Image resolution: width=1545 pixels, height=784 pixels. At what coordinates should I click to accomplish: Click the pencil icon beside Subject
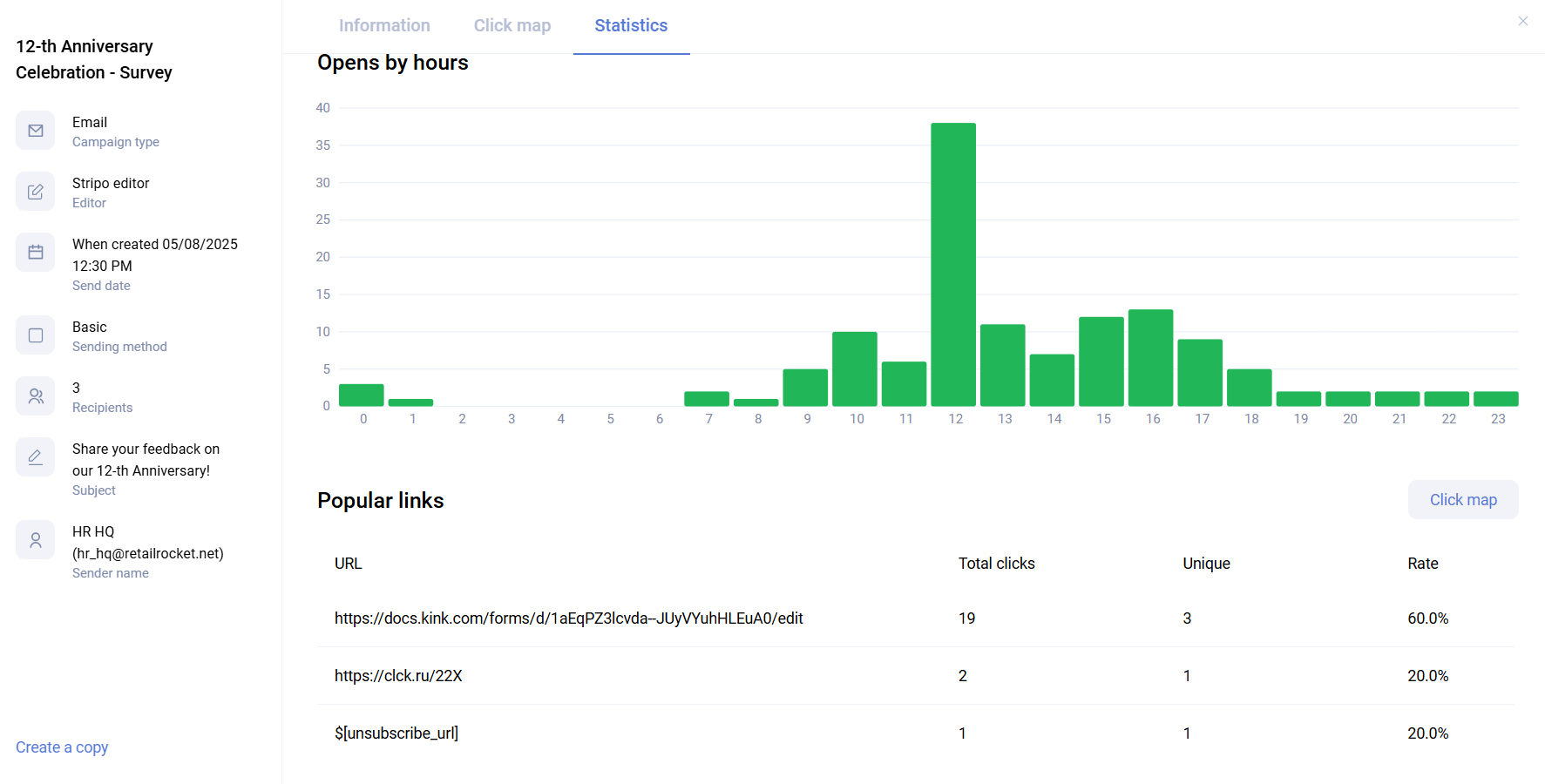click(36, 457)
